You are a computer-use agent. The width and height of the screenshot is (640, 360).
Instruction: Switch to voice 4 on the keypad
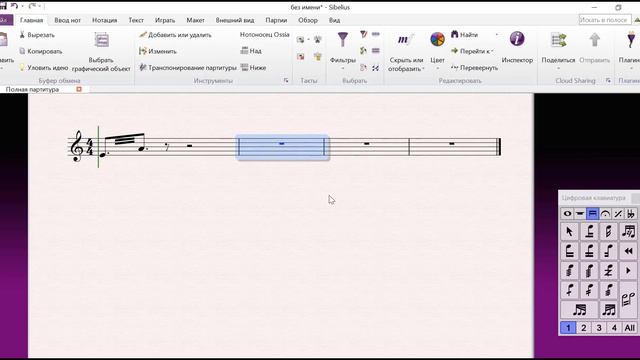pos(614,328)
